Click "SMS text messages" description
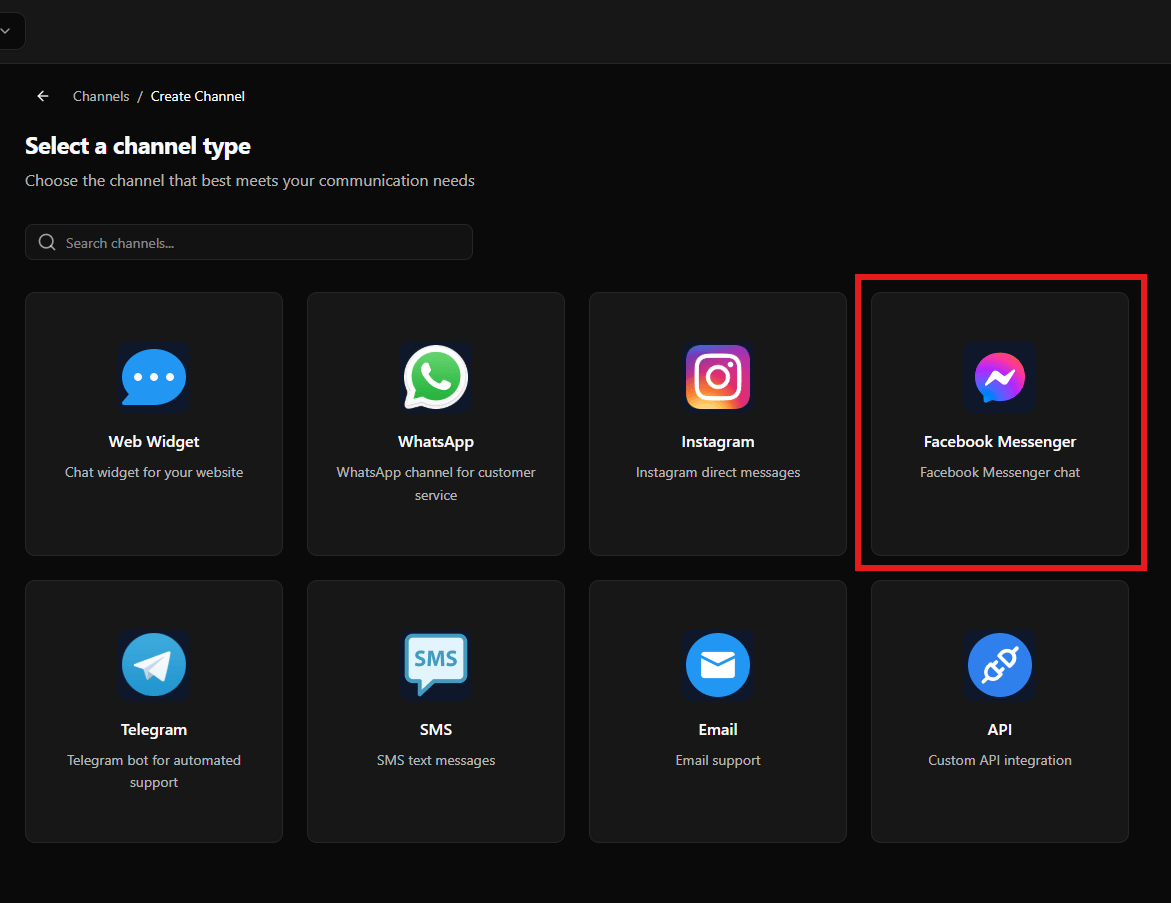The width and height of the screenshot is (1171, 903). tap(436, 760)
